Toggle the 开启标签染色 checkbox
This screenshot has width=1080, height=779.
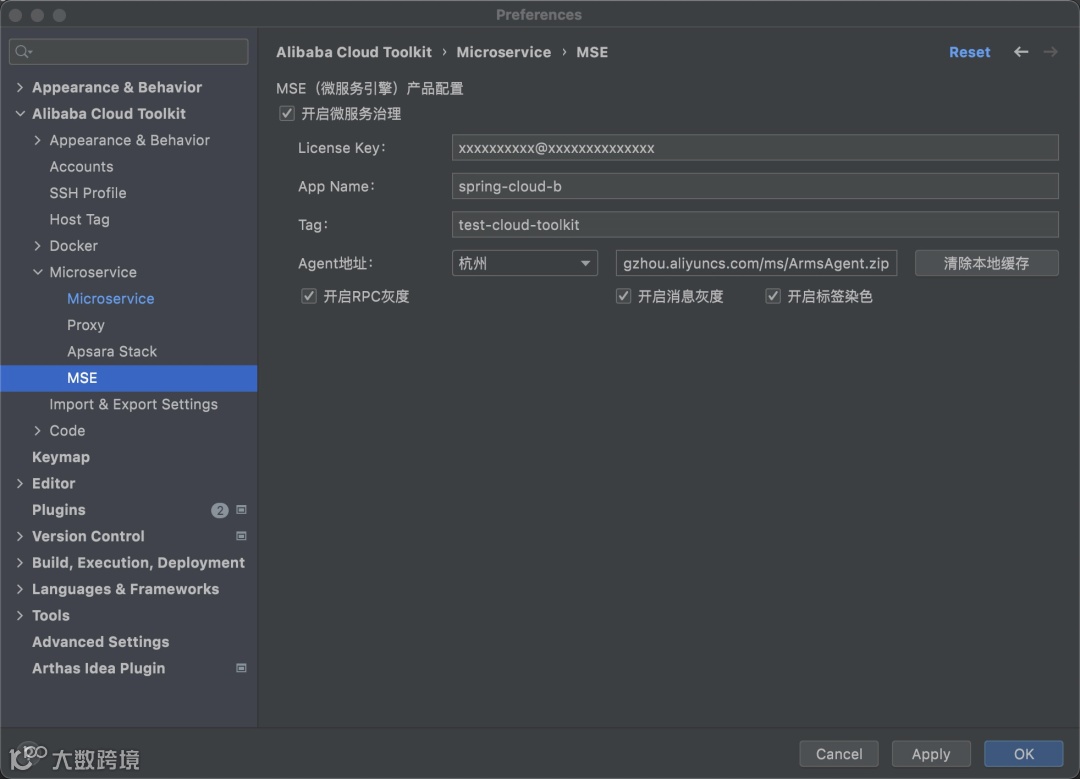[x=773, y=296]
